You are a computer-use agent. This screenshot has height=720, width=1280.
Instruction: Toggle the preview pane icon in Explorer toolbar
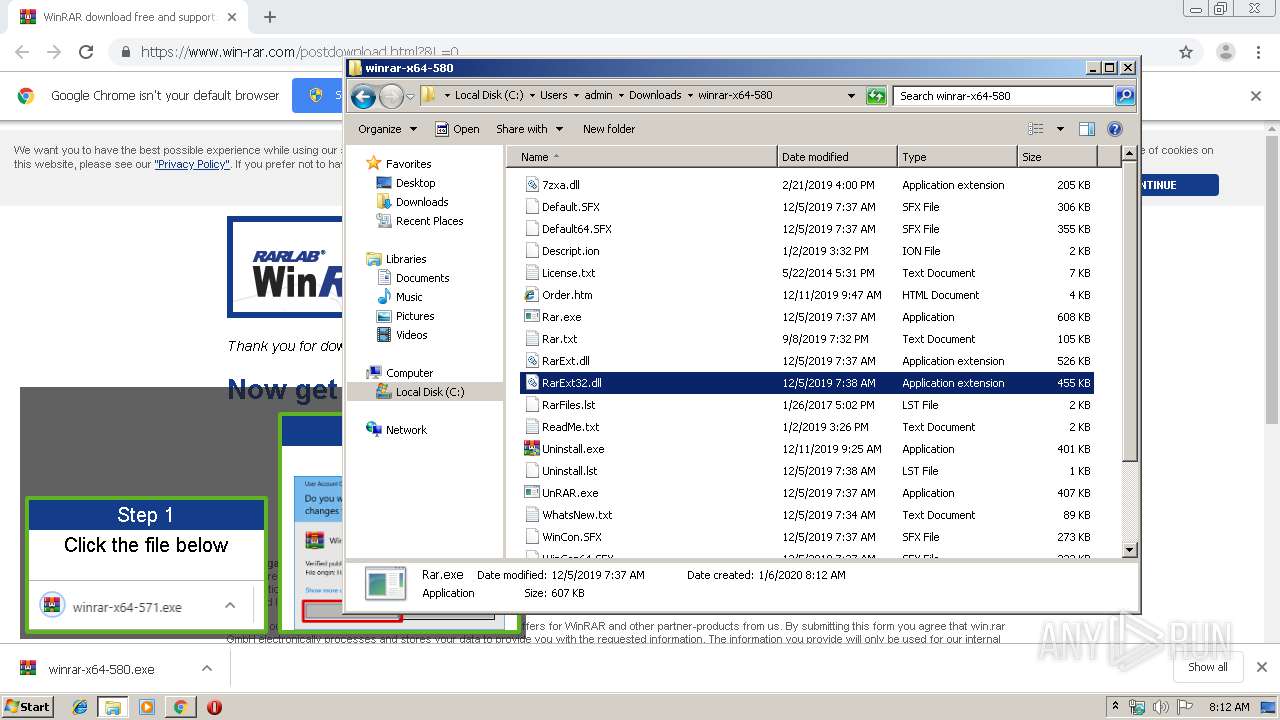(x=1087, y=129)
